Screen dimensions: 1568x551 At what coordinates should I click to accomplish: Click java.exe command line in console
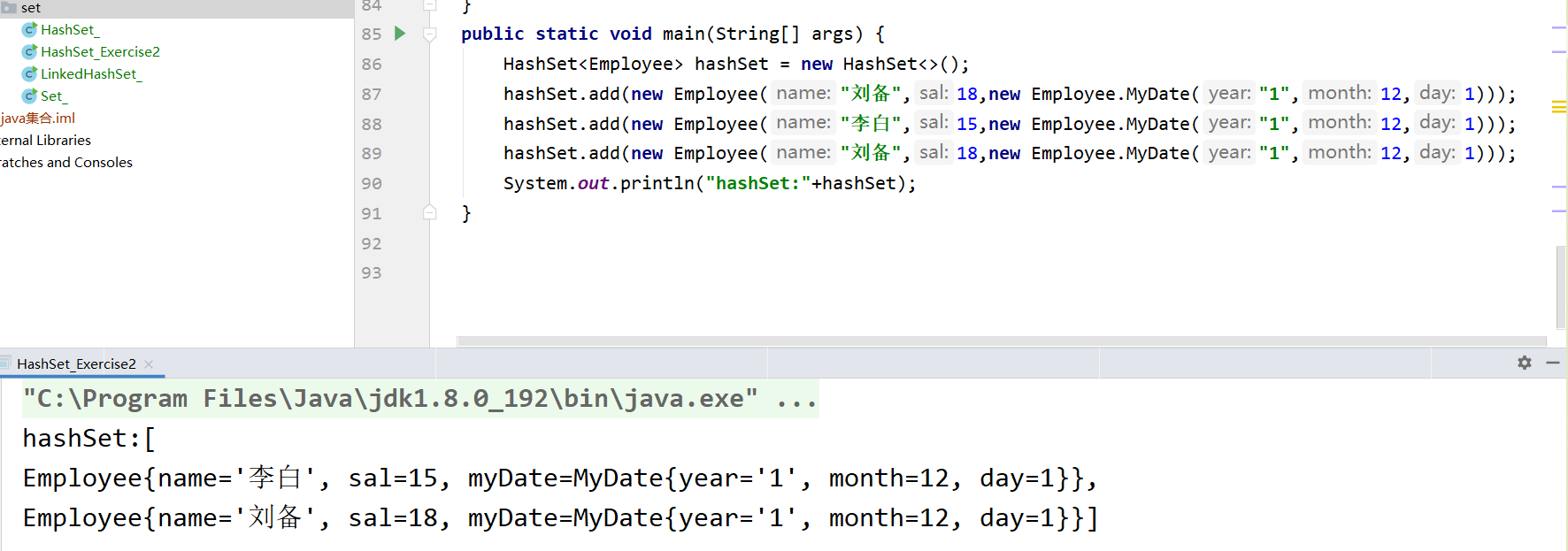420,399
